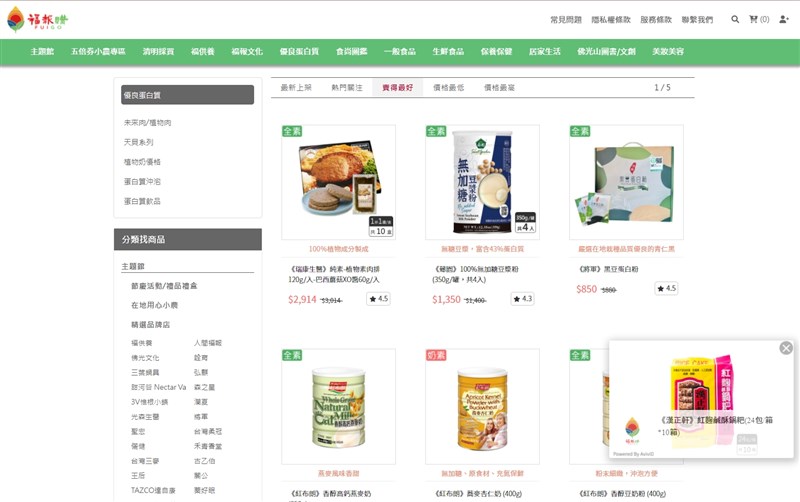Switch to the 價格最低 sorting tab
This screenshot has width=800, height=502.
coord(448,88)
